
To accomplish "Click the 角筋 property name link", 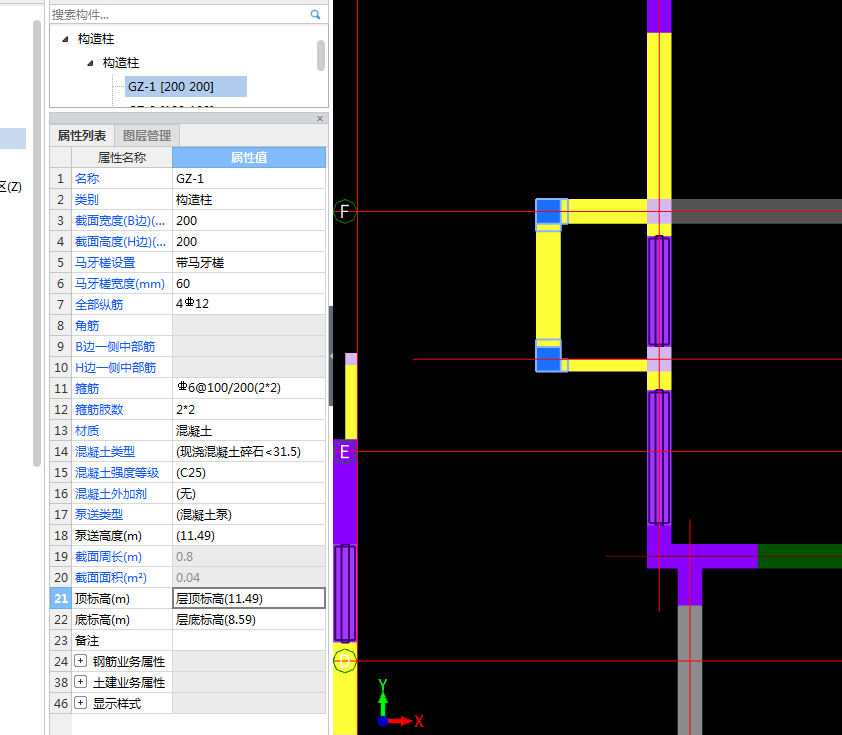I will [x=87, y=325].
